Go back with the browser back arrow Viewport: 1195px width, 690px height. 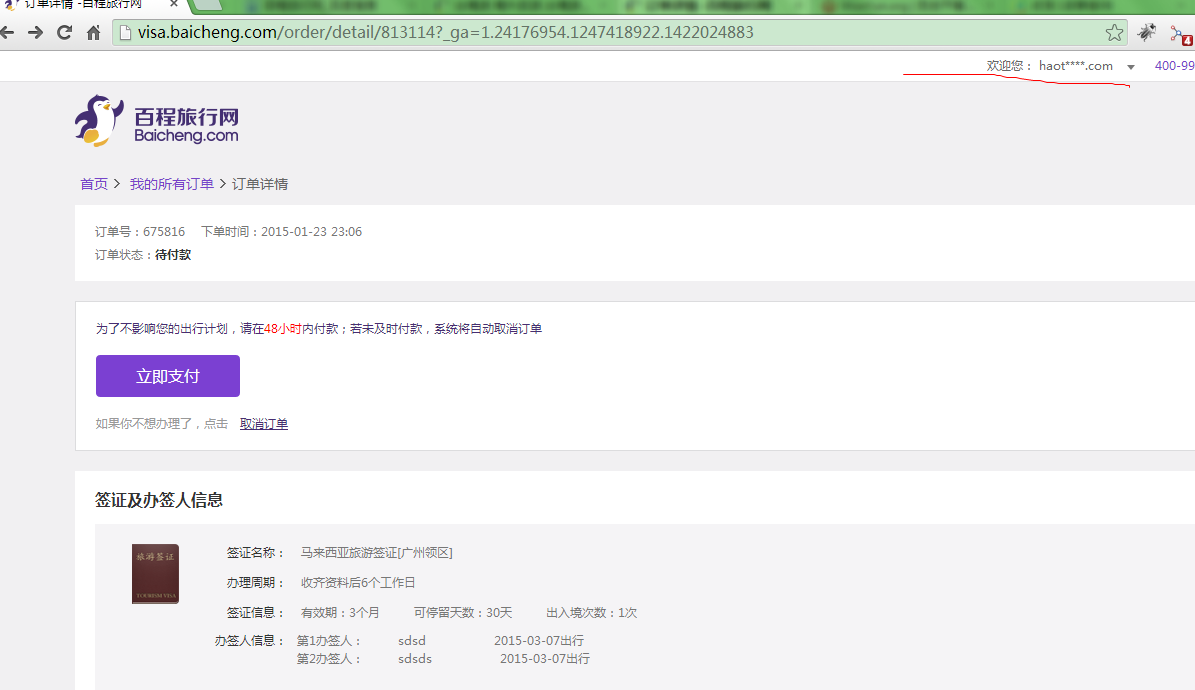click(x=7, y=33)
